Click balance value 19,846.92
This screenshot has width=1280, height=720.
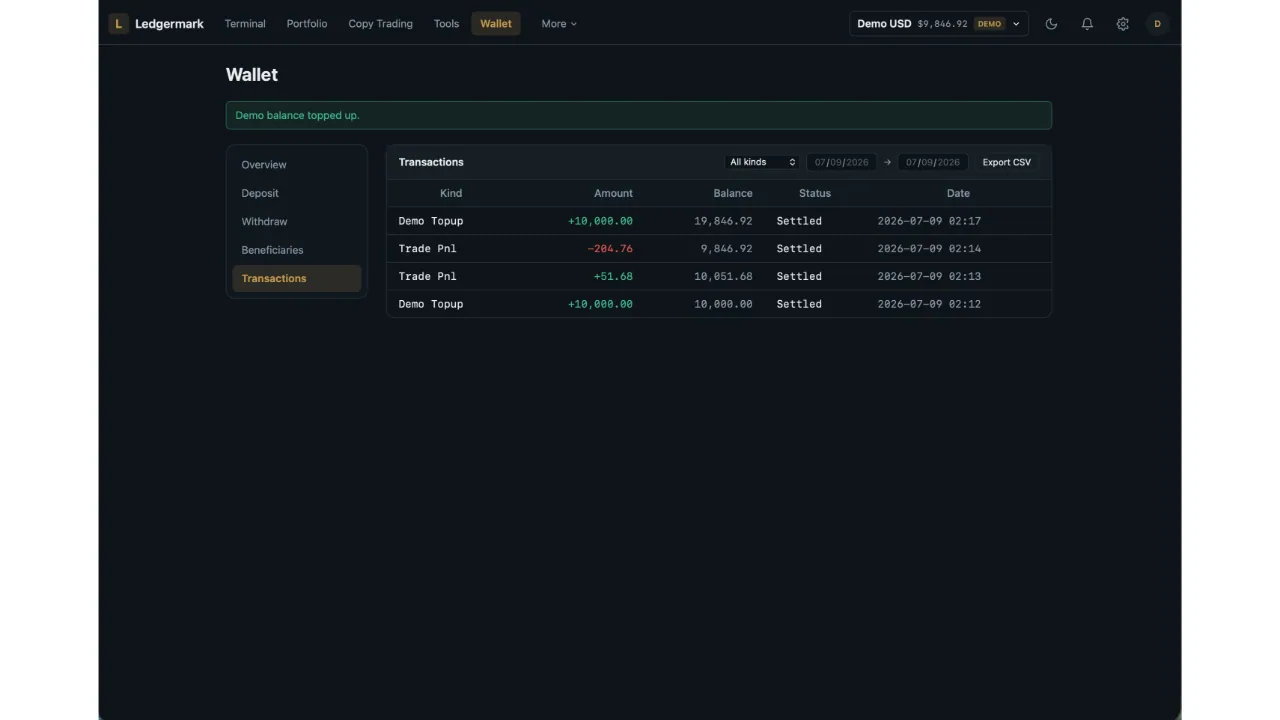723,221
